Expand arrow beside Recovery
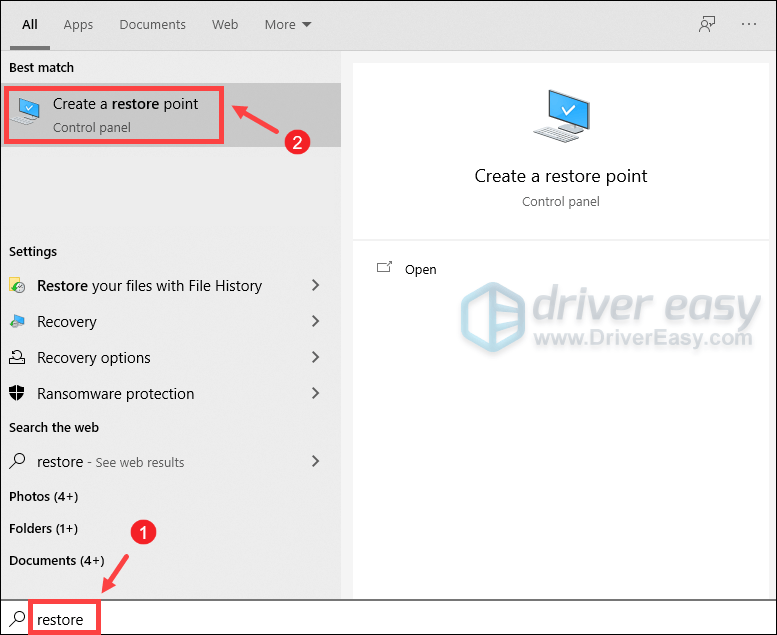 pyautogui.click(x=315, y=321)
